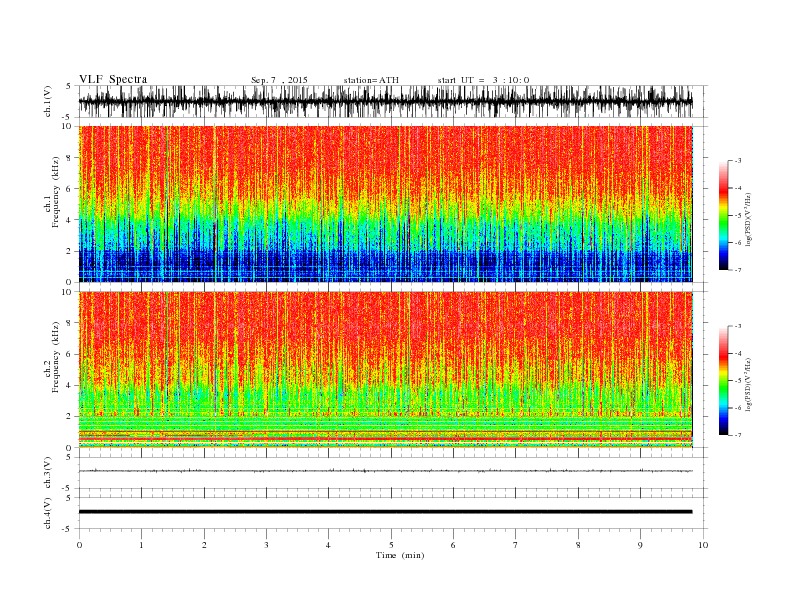The image size is (792, 612).
Task: Click the ch.1 colorbar "log(PSD)(V²/Hz)" label
Action: pos(748,218)
